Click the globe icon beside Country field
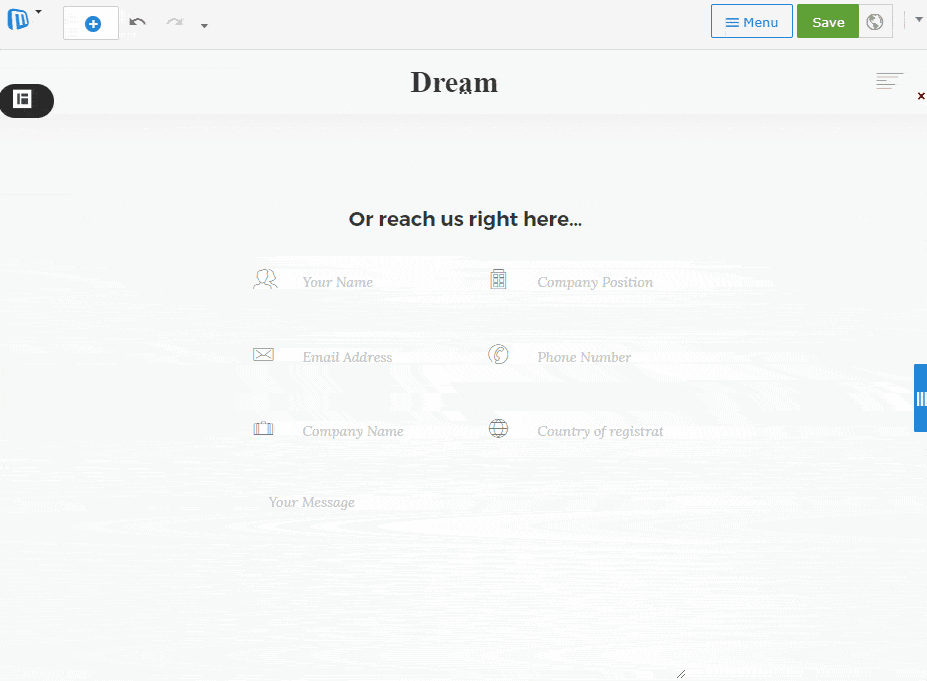This screenshot has width=927, height=681. [x=498, y=428]
